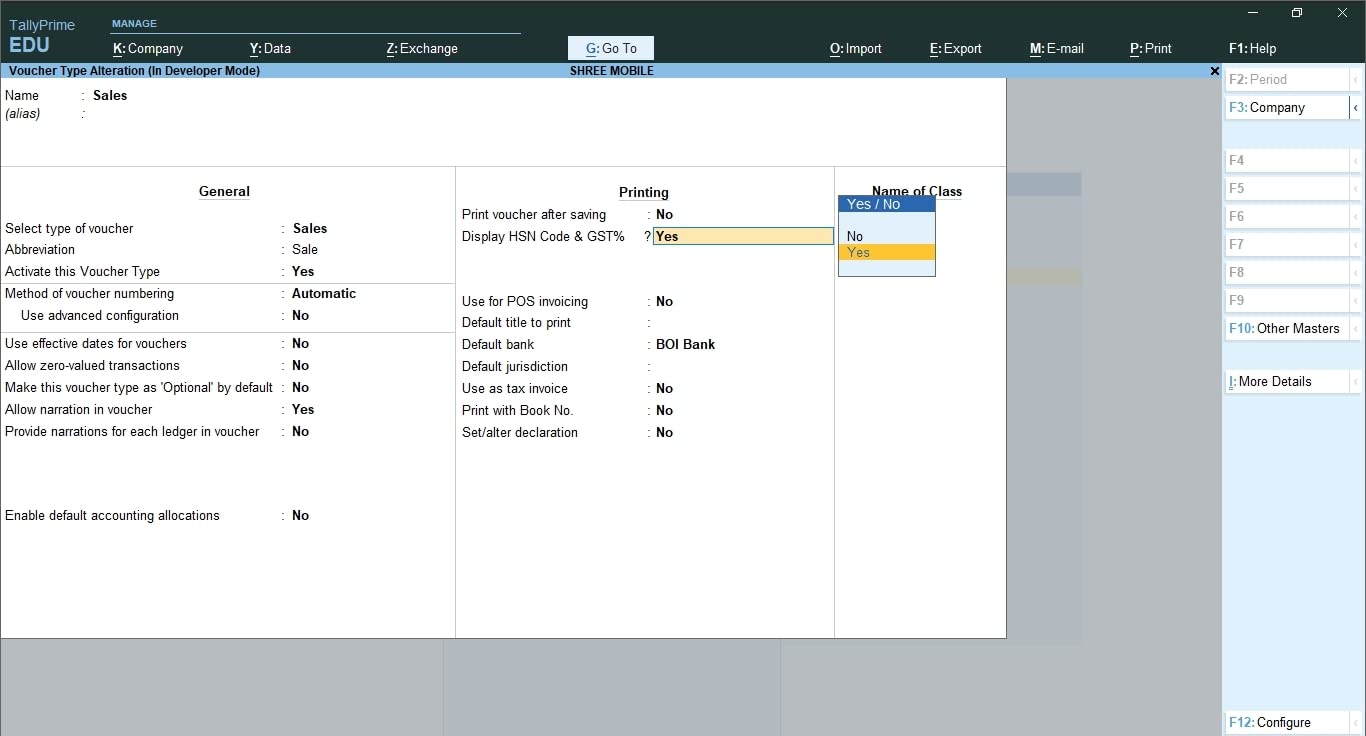Open the Go To search
The width and height of the screenshot is (1366, 736).
pos(611,48)
